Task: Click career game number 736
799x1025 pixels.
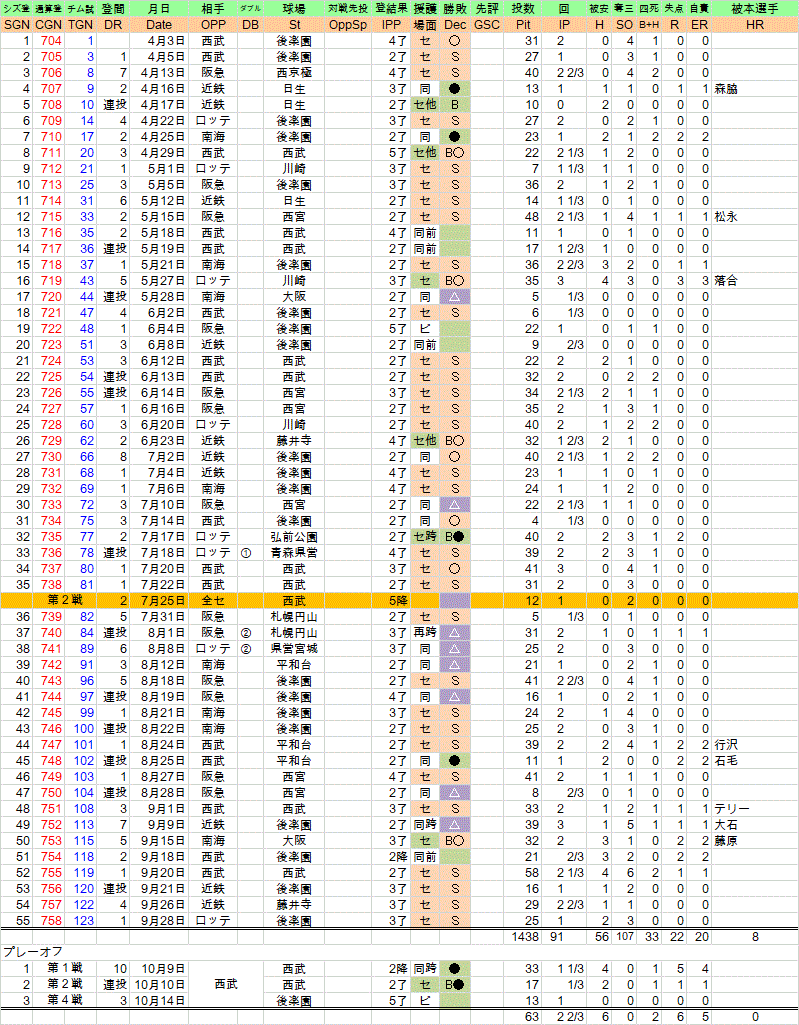Action: tap(51, 552)
